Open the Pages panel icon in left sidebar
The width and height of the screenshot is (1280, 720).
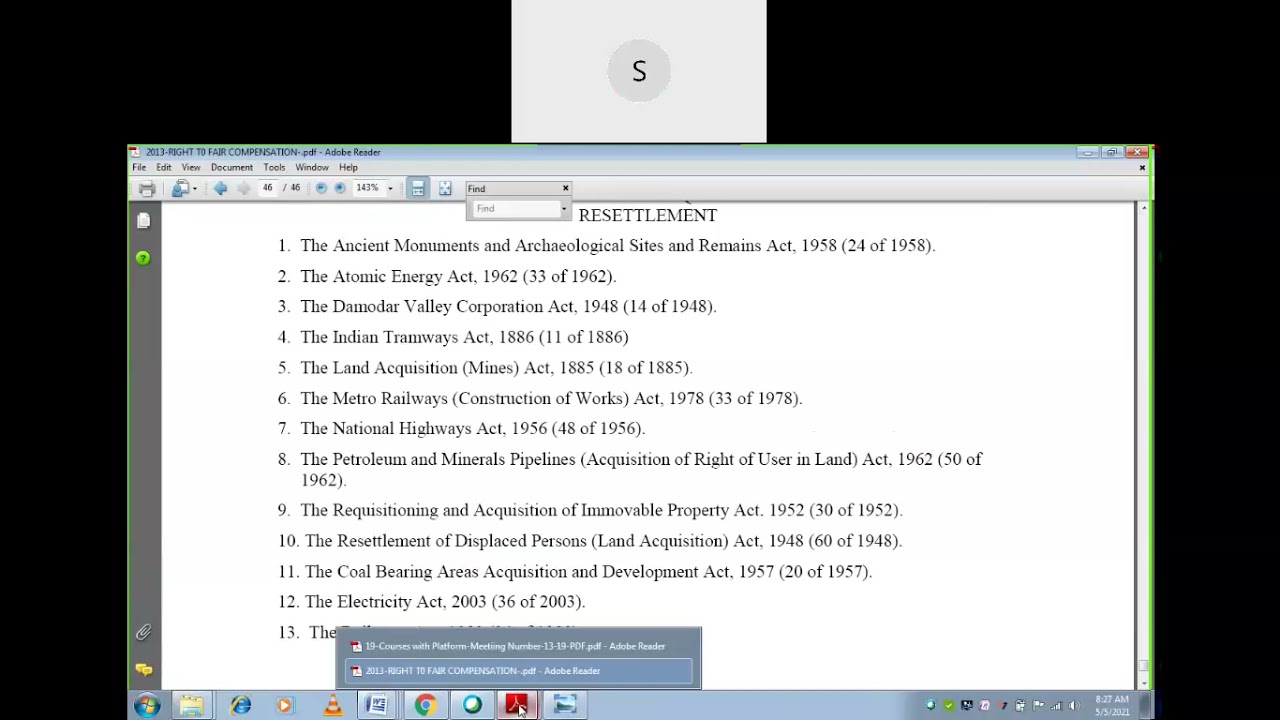[143, 221]
